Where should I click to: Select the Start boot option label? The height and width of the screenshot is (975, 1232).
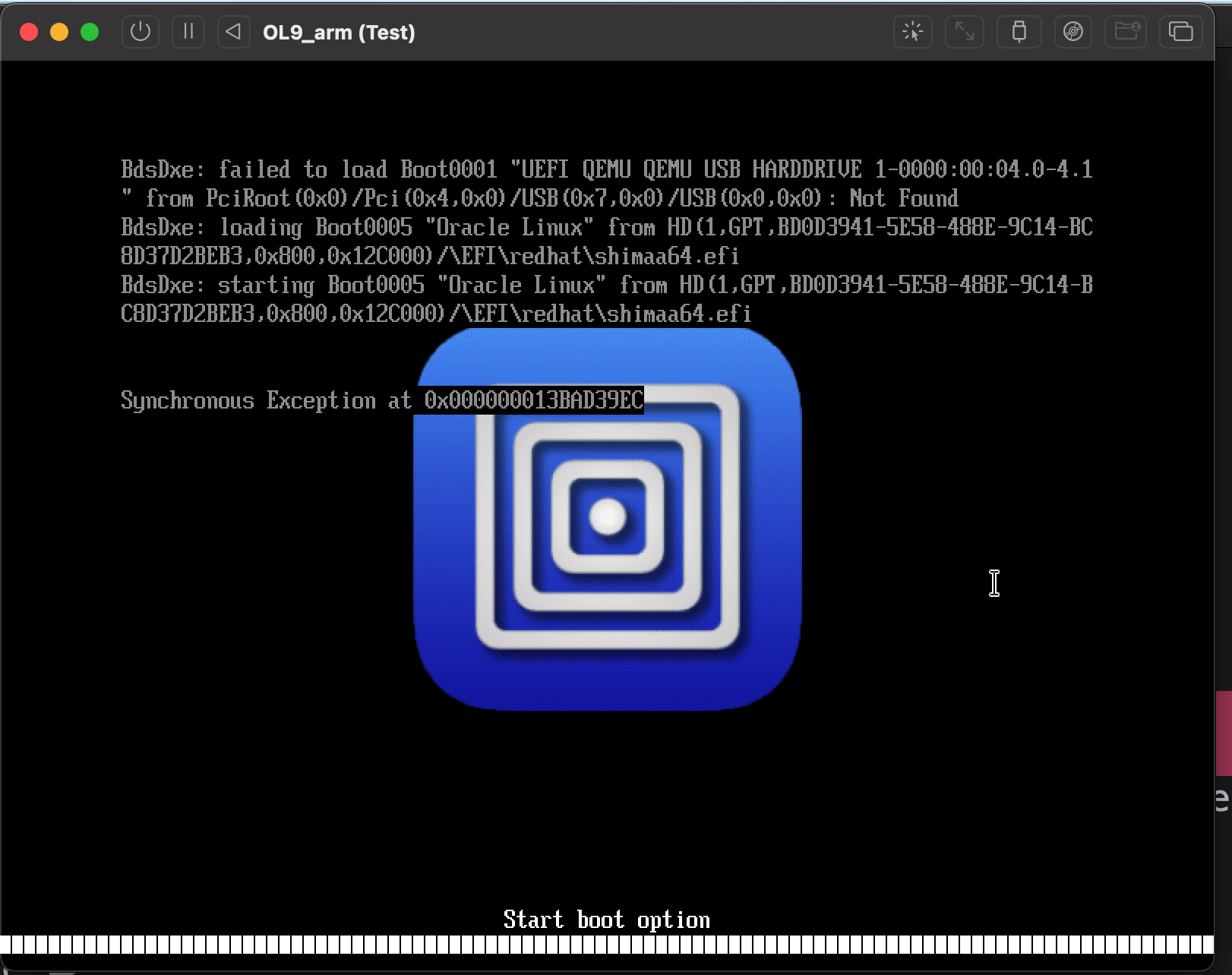(x=605, y=919)
